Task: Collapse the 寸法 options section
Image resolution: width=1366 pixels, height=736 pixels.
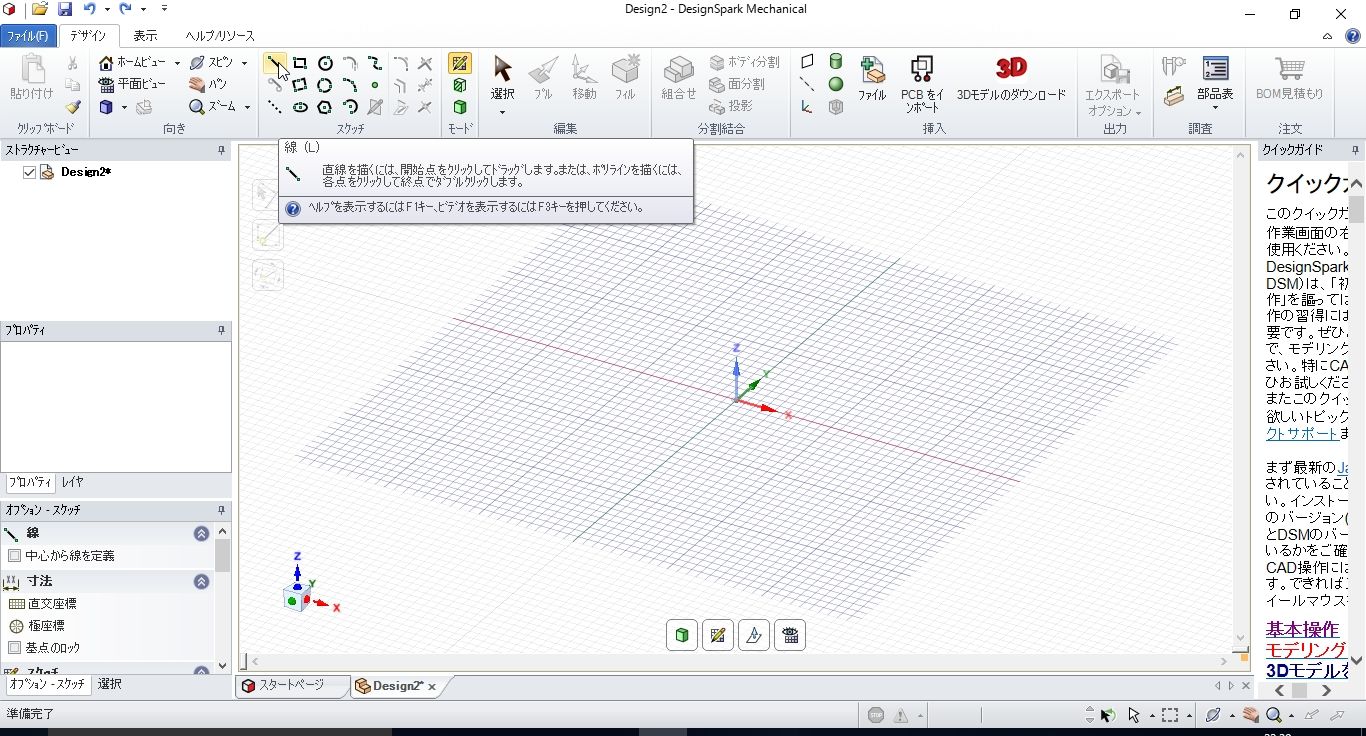Action: pos(201,581)
